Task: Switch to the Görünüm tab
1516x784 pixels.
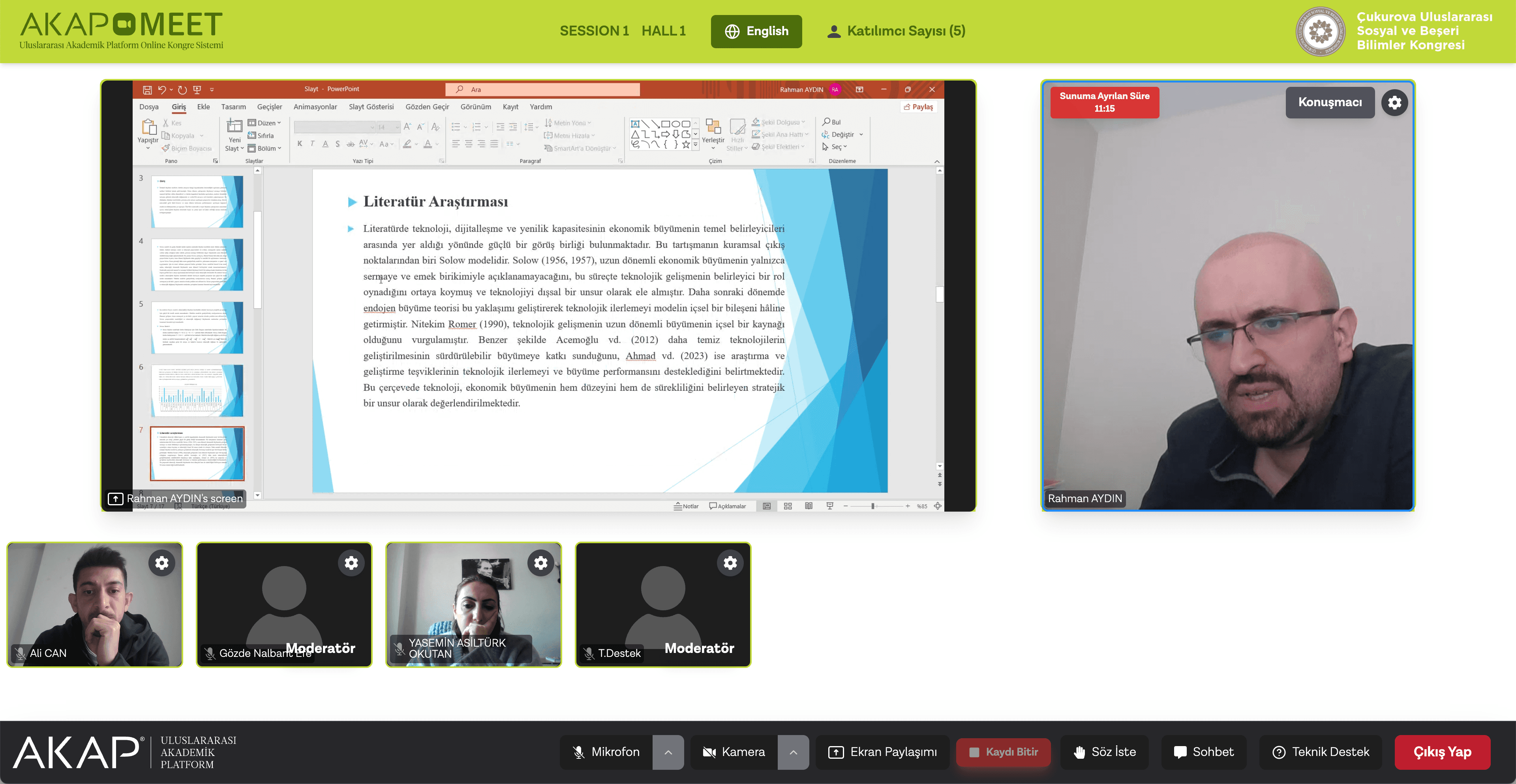Action: (475, 107)
